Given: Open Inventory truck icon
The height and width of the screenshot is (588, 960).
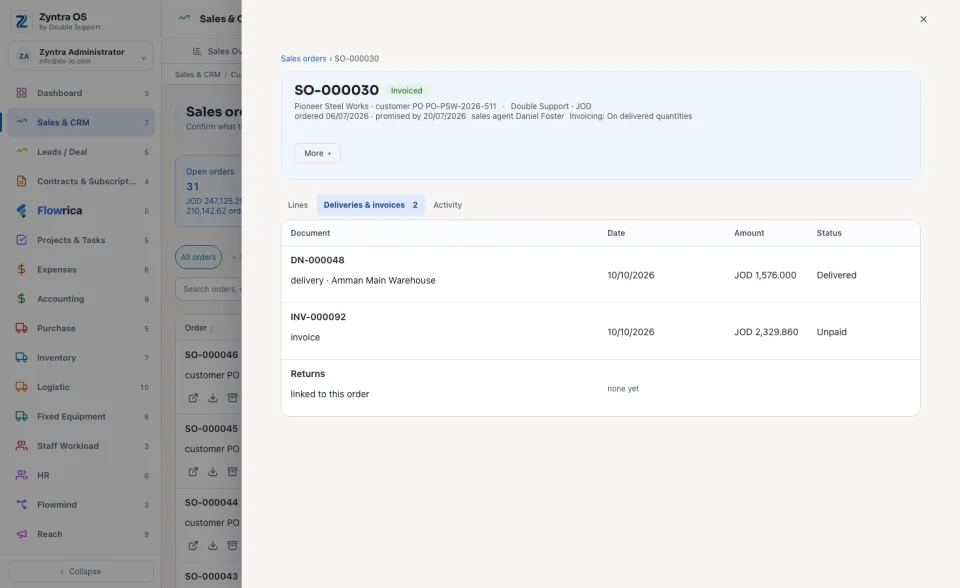Looking at the screenshot, I should pyautogui.click(x=21, y=357).
